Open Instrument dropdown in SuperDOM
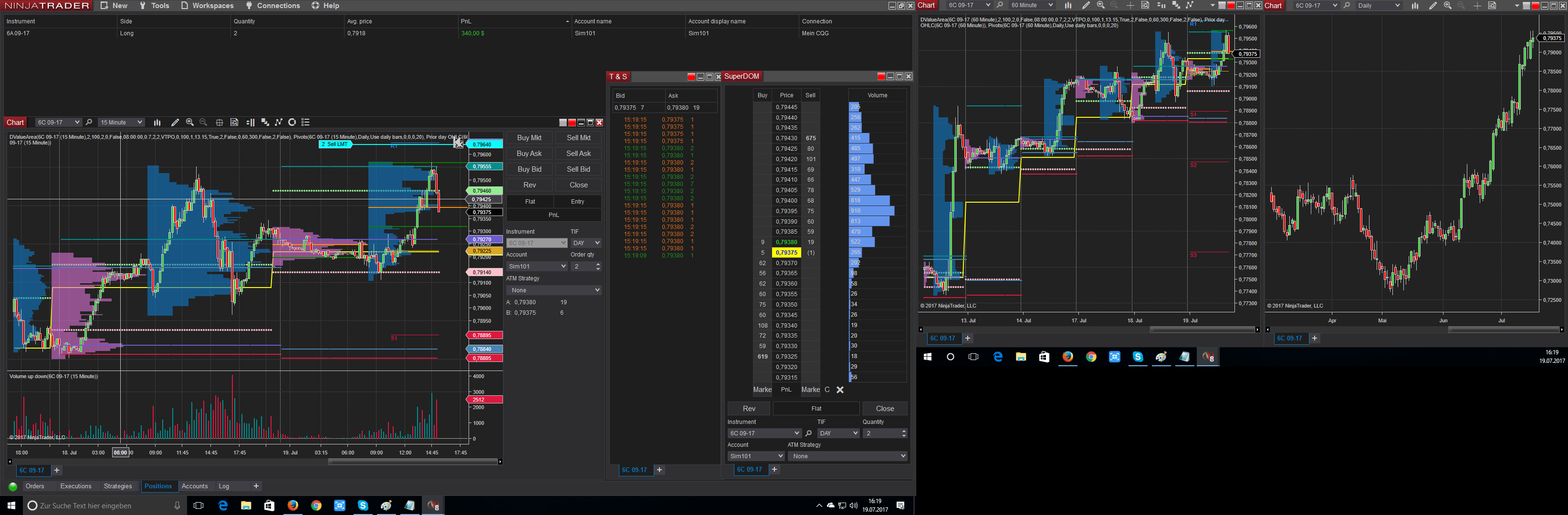Image resolution: width=1568 pixels, height=515 pixels. click(764, 433)
